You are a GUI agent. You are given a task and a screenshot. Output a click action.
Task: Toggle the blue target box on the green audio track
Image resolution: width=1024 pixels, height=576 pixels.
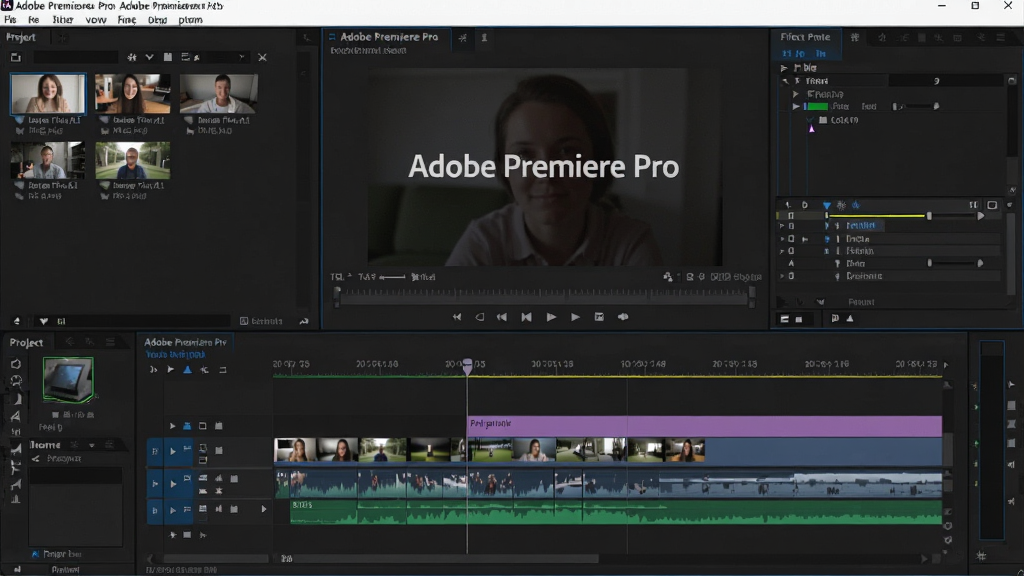pyautogui.click(x=155, y=510)
